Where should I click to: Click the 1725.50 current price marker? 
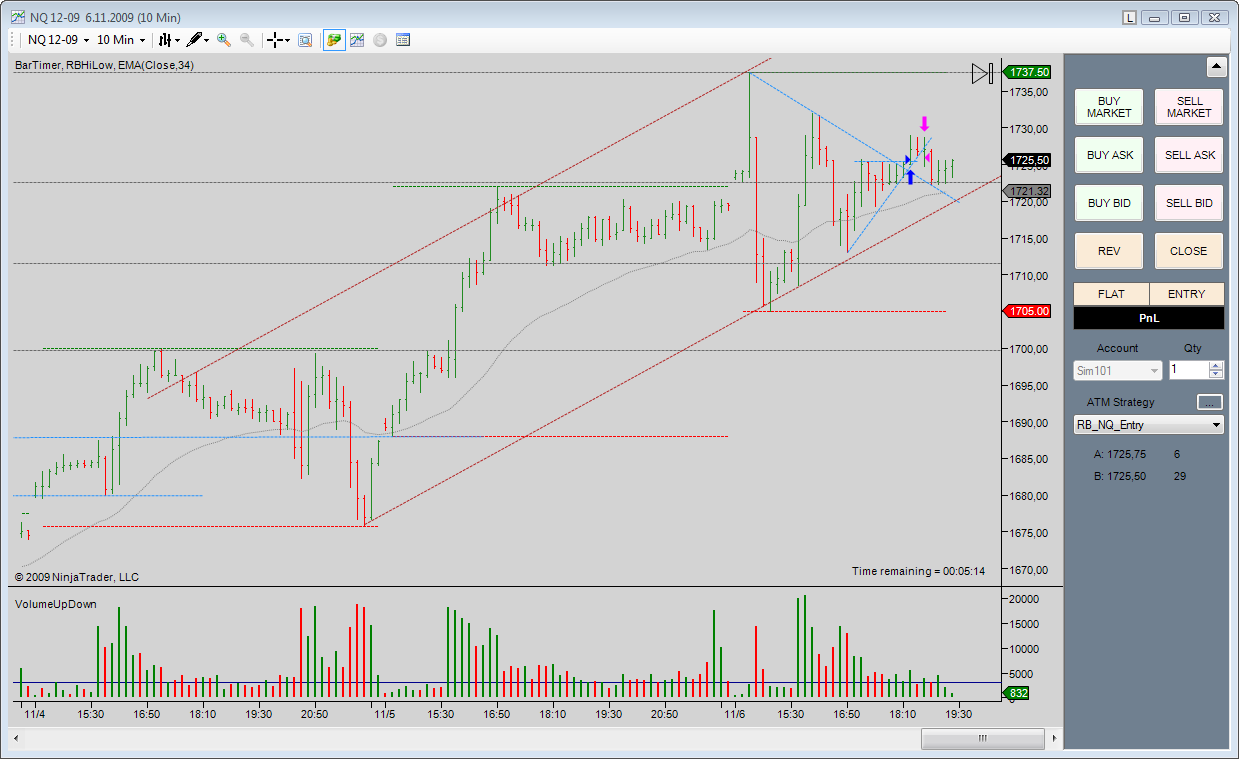click(x=1027, y=160)
